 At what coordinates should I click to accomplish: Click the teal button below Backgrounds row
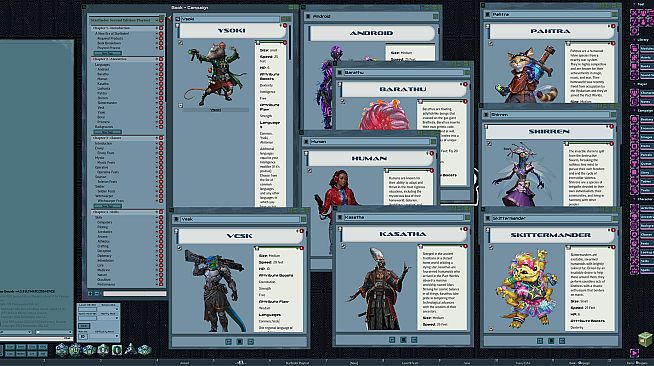[x=108, y=132]
